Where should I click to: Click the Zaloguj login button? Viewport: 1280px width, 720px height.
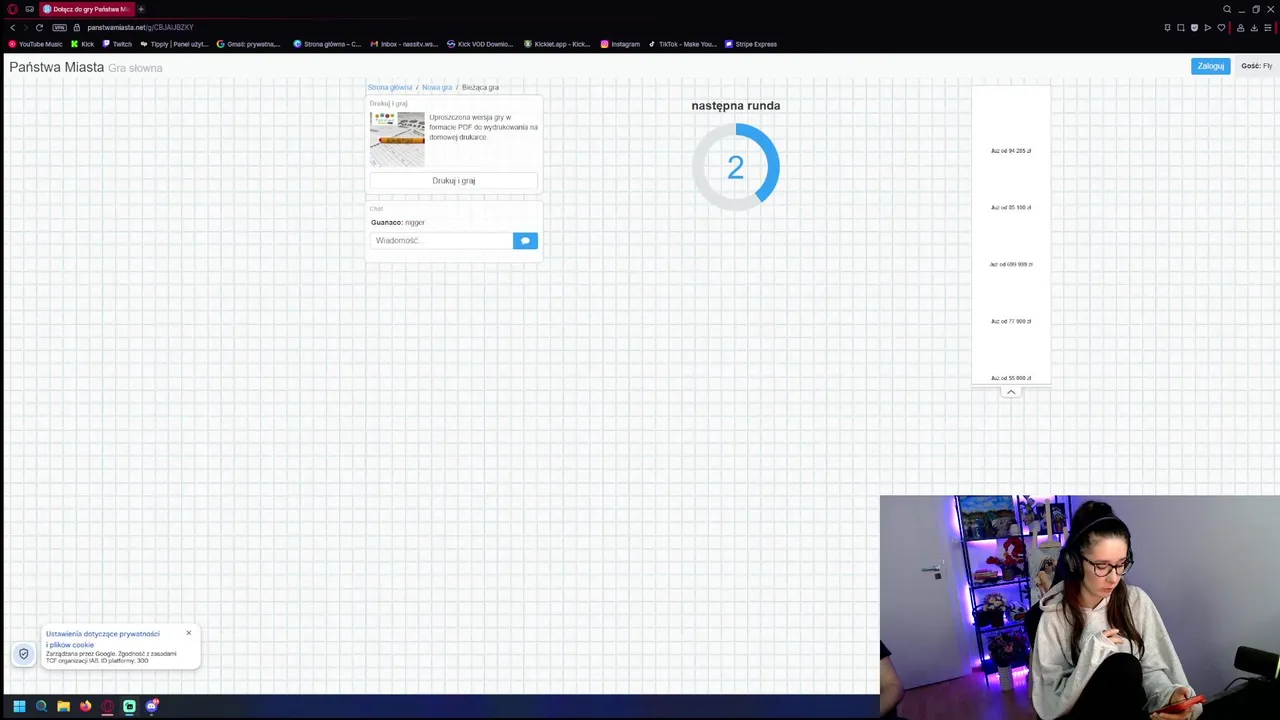[1210, 66]
